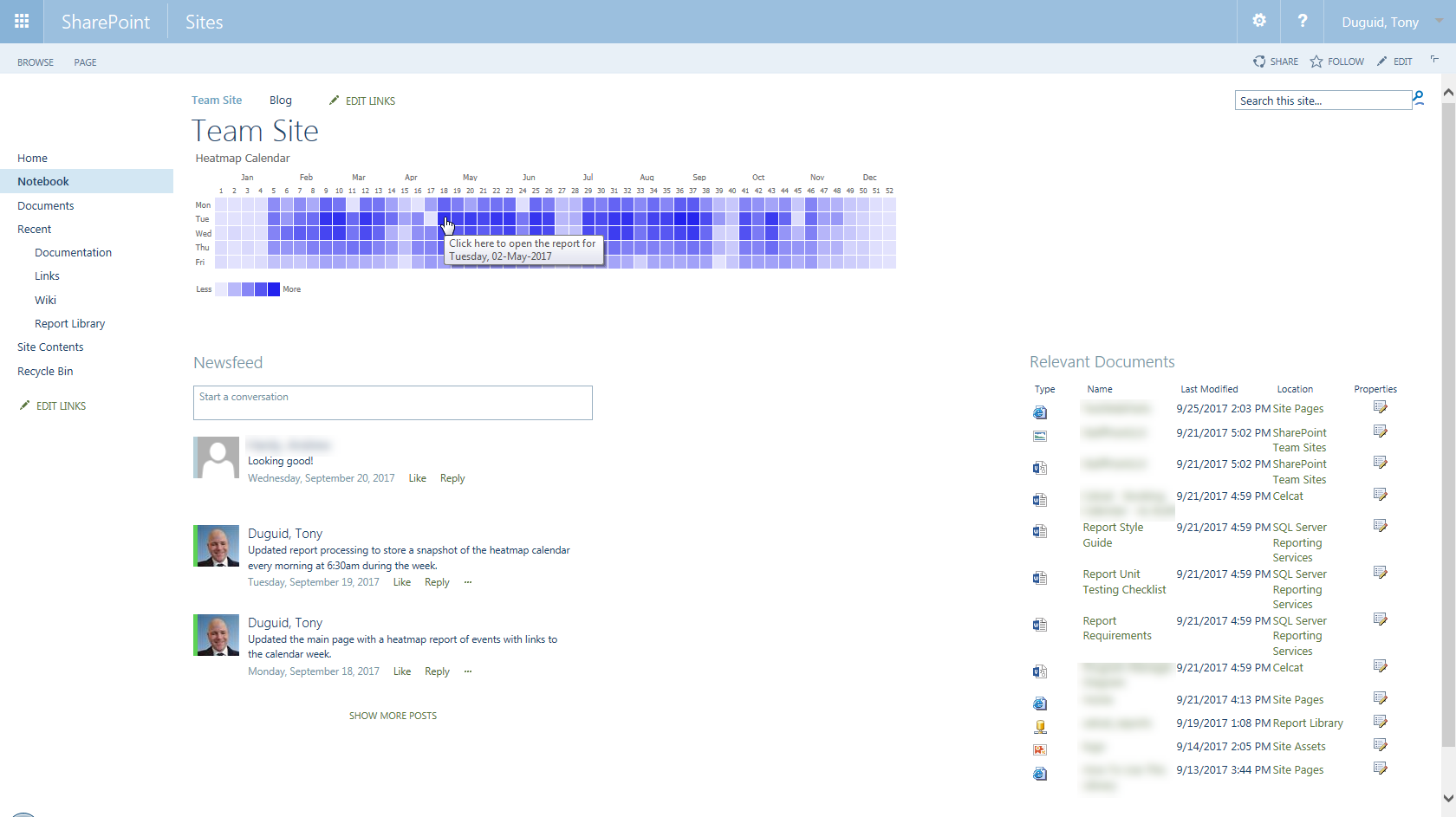Open more options on September 18 post
1456x817 pixels.
click(x=468, y=671)
